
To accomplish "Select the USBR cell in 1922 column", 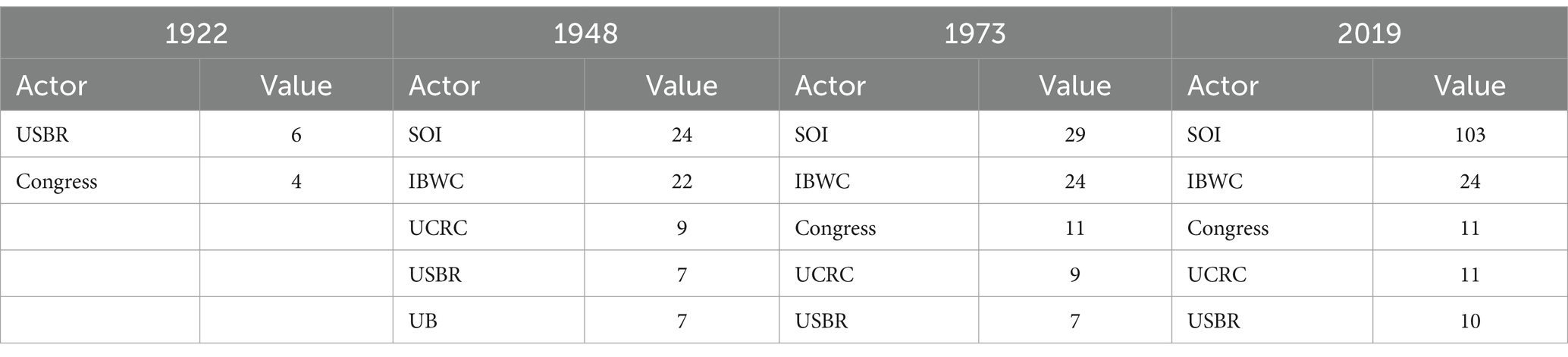I will click(100, 134).
